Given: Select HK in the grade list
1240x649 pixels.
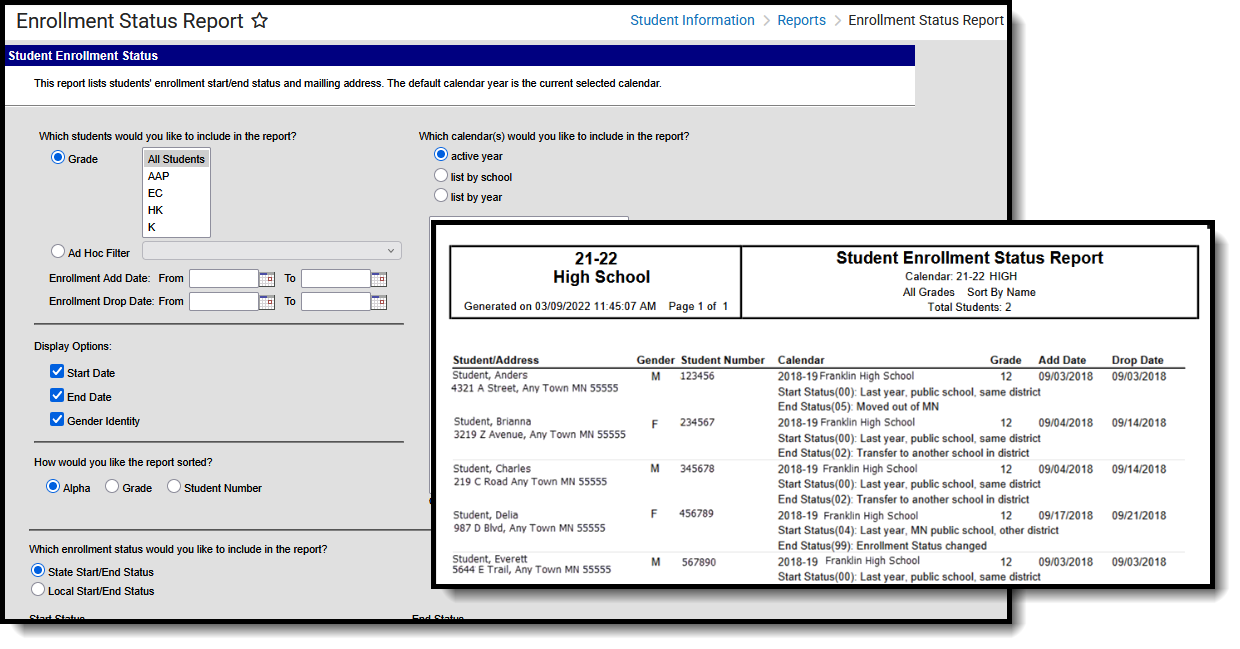Looking at the screenshot, I should point(176,210).
